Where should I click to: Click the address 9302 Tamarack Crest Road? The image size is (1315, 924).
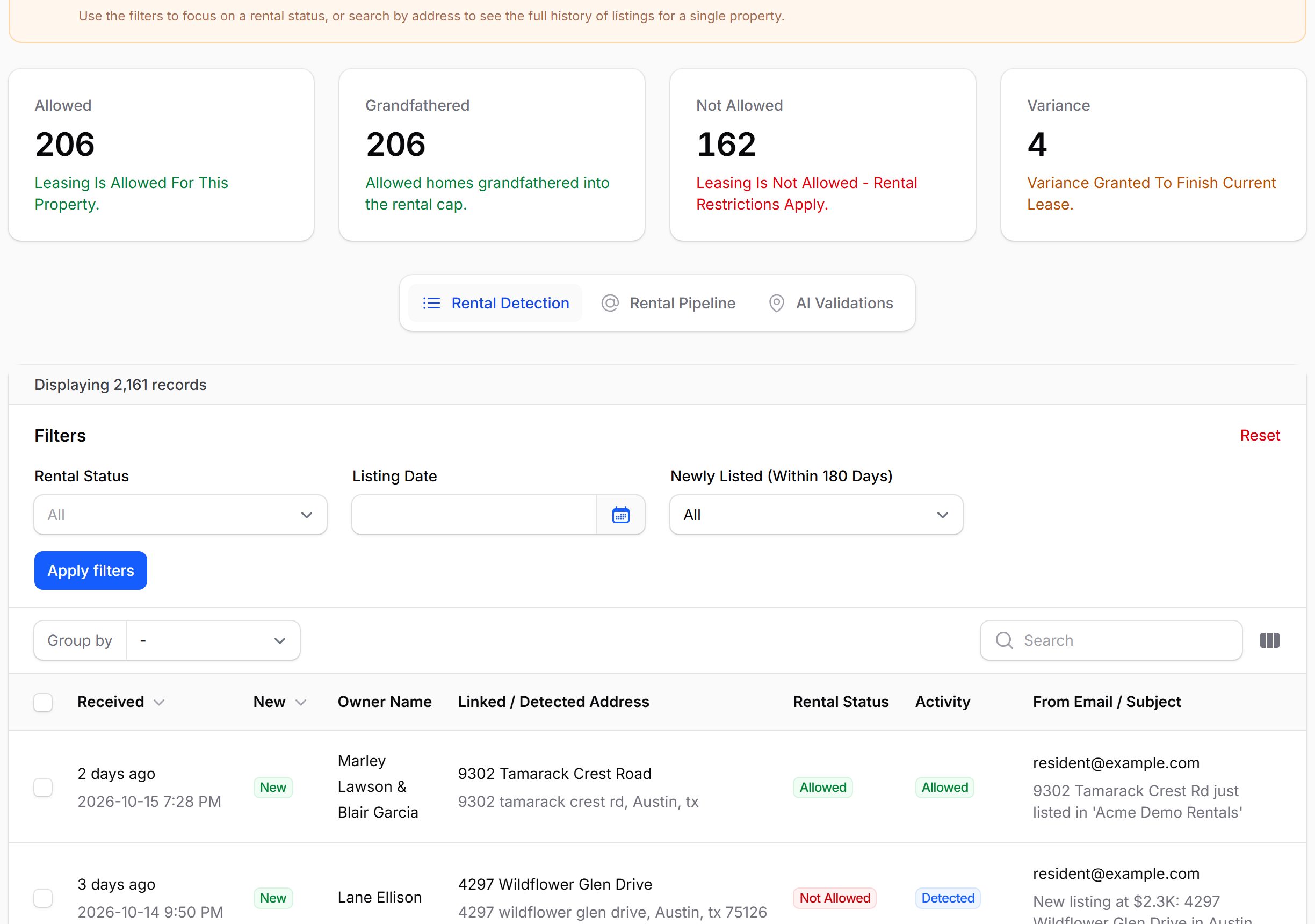(x=554, y=774)
